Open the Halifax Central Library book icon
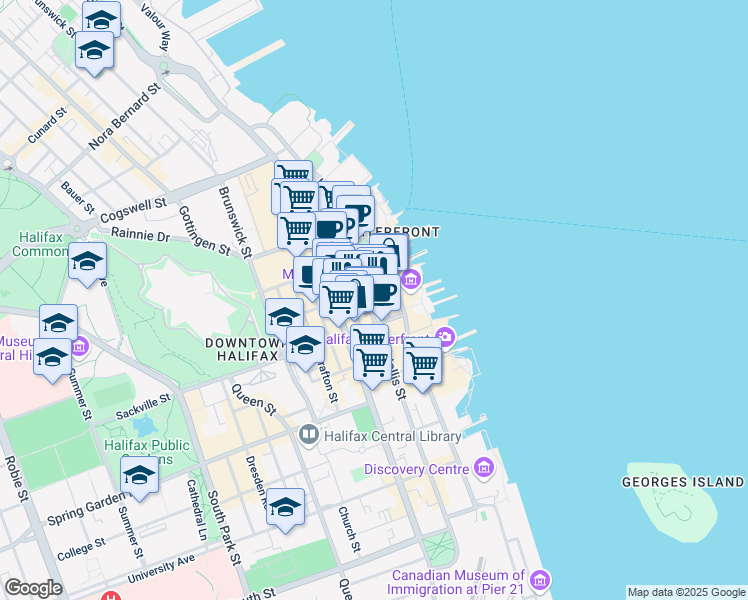 (309, 435)
